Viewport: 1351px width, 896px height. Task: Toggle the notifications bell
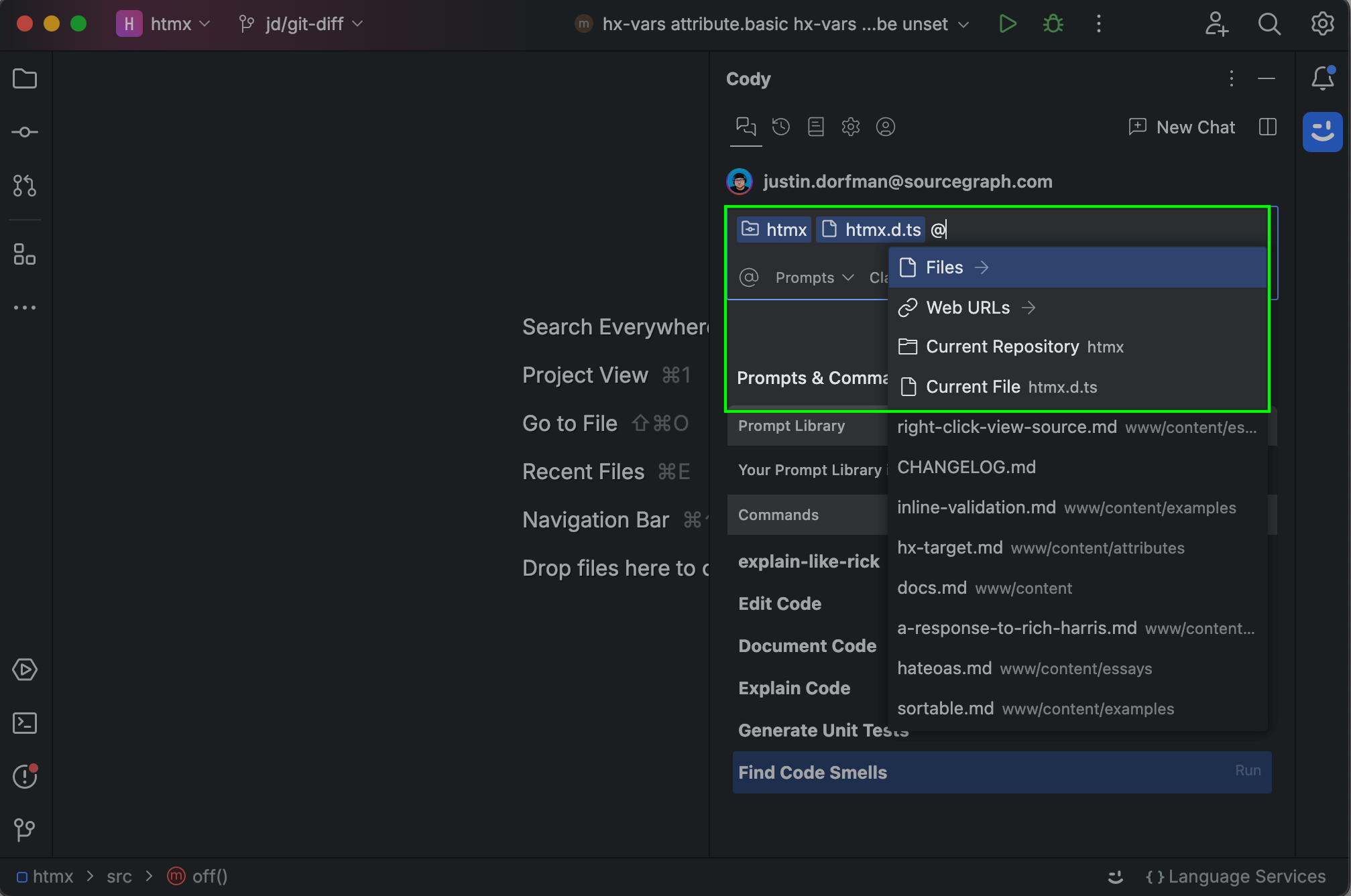click(1321, 78)
